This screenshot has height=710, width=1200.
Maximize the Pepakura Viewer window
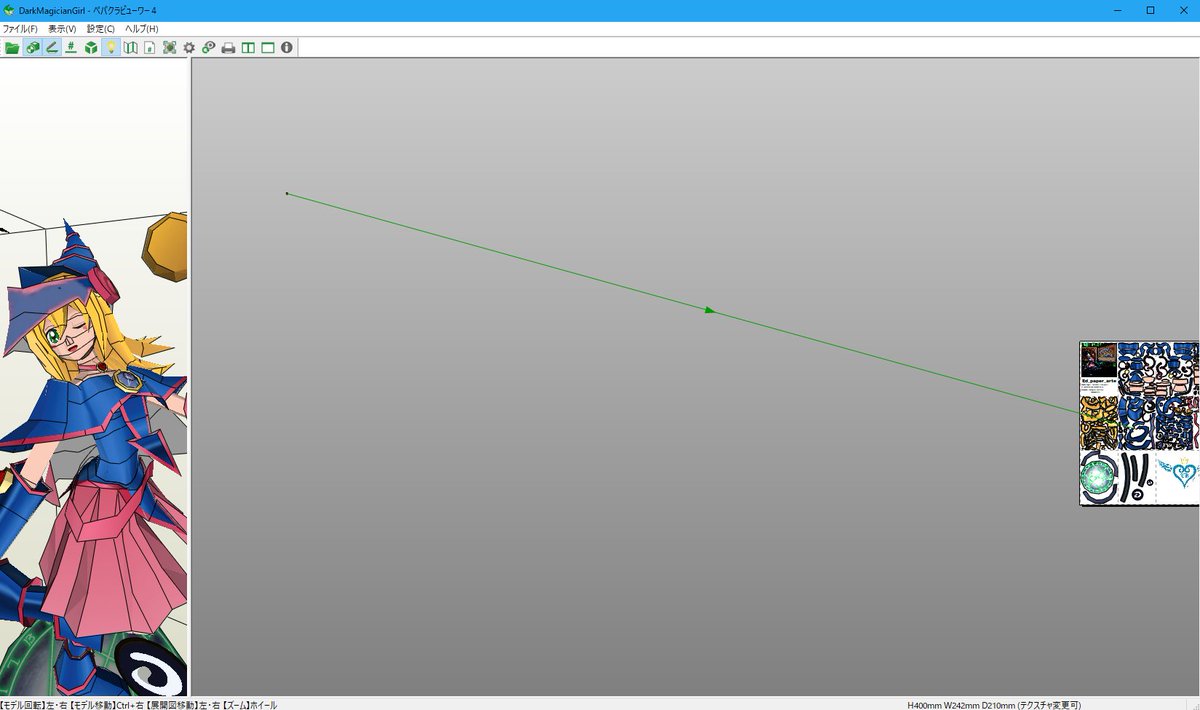[1150, 10]
